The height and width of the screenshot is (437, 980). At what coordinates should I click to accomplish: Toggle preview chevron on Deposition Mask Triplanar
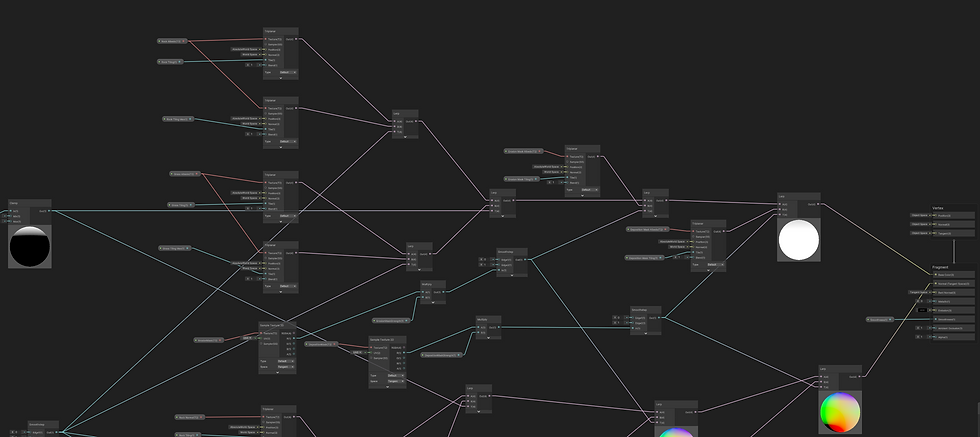pos(708,270)
